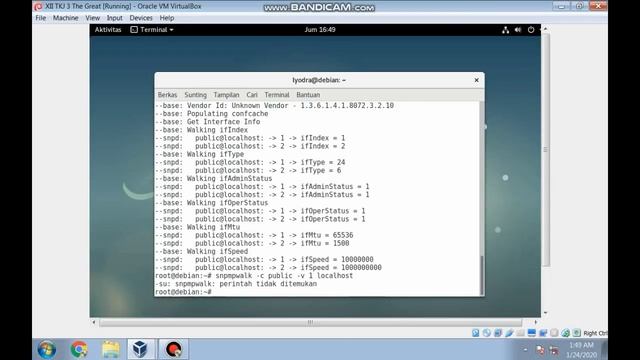Open the terminal's Cari menu
640x360 pixels.
point(252,95)
